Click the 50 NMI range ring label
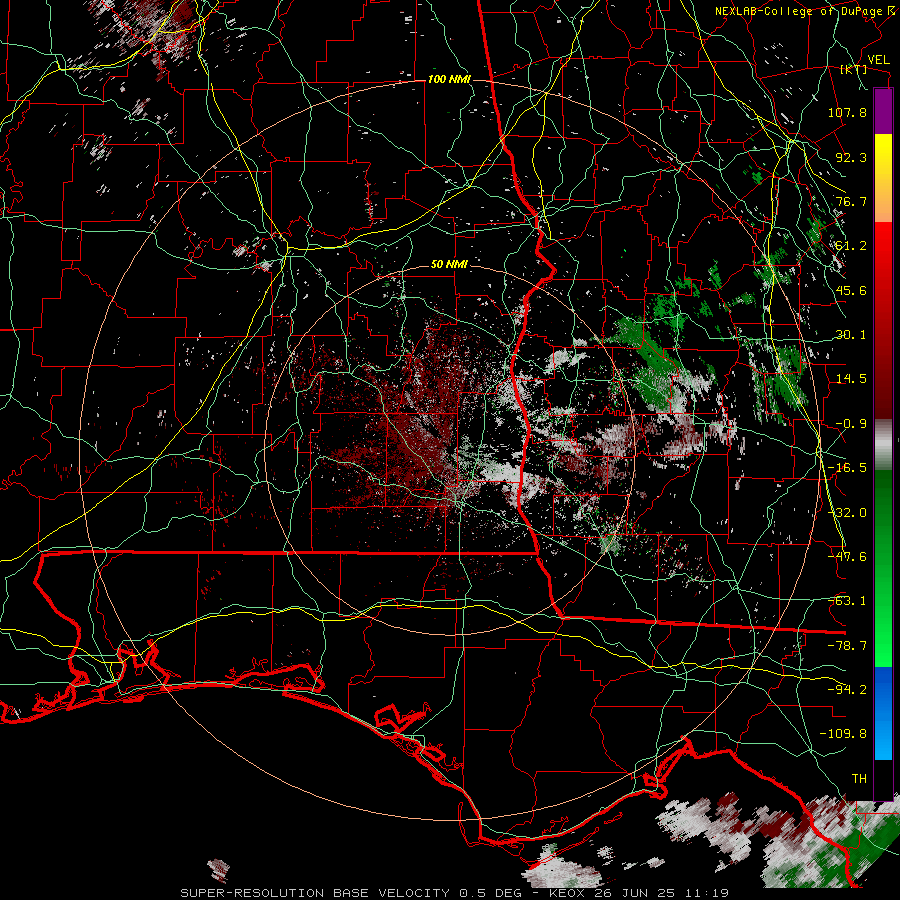The width and height of the screenshot is (900, 900). coord(449,265)
